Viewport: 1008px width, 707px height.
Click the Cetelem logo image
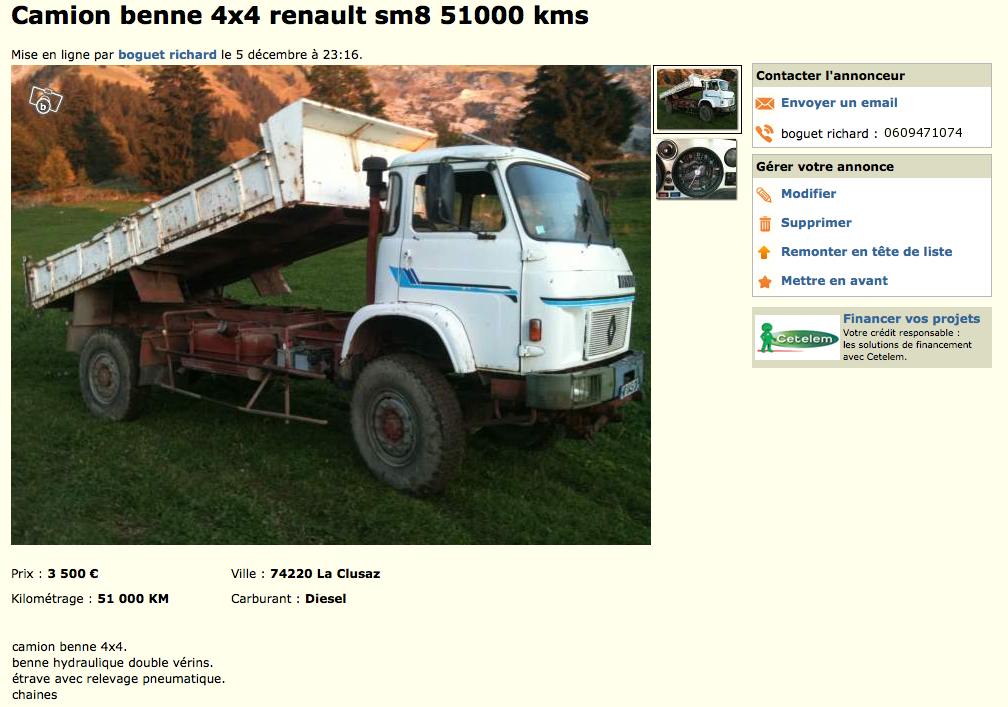pos(797,337)
